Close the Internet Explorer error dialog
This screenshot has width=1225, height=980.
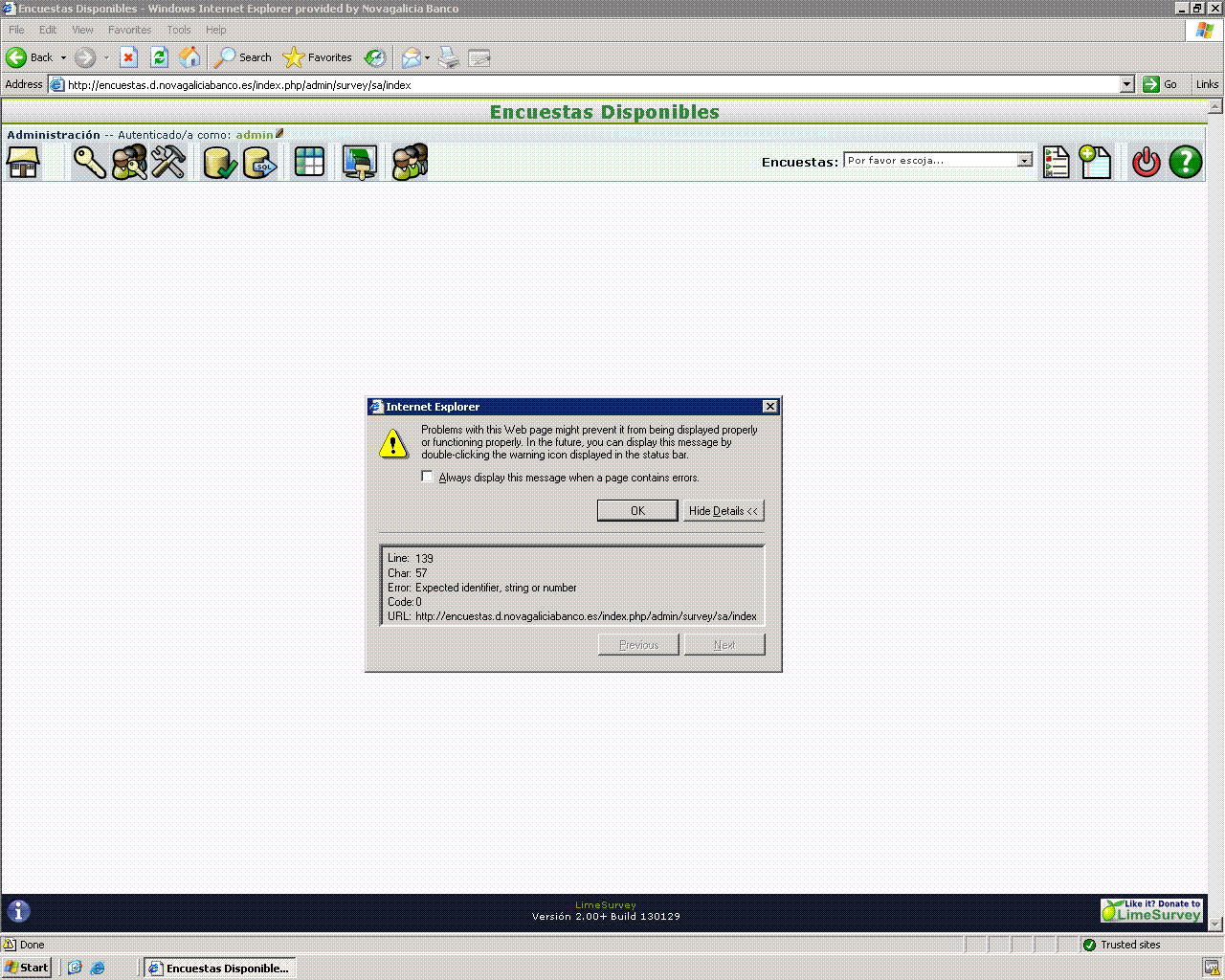770,407
